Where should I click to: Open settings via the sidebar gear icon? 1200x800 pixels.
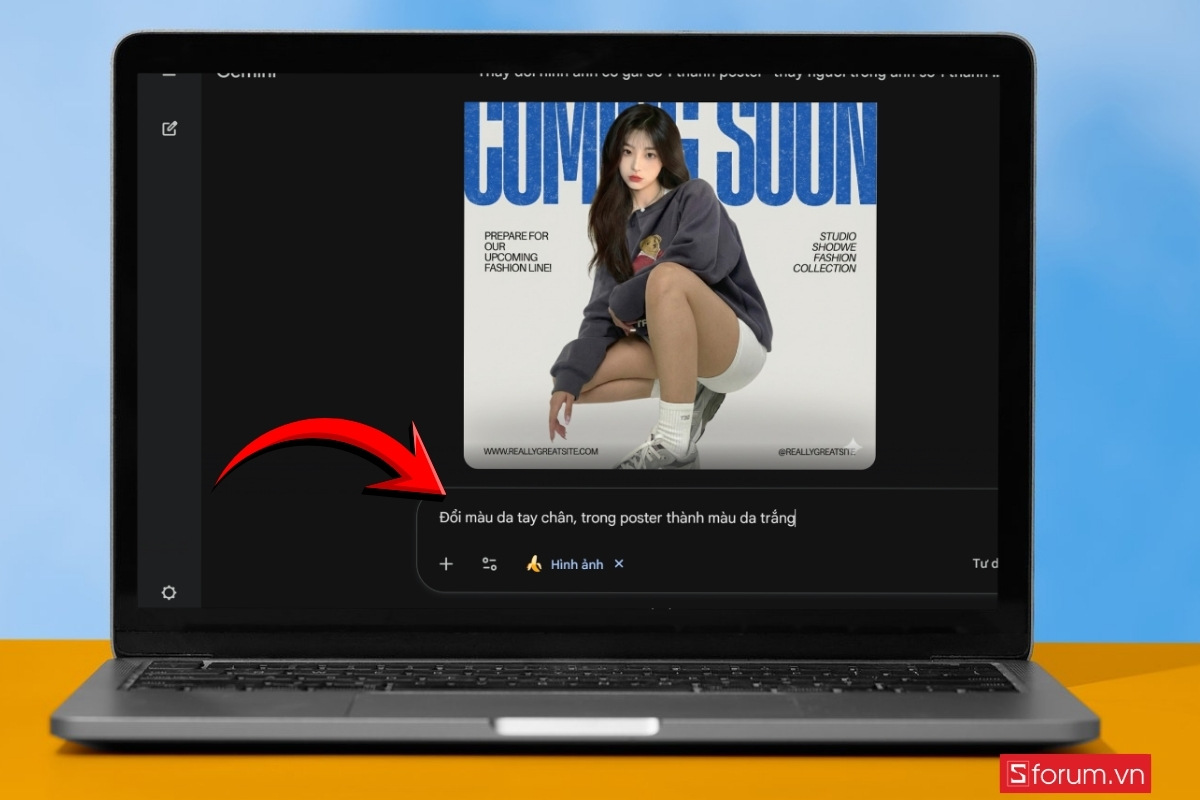point(169,592)
